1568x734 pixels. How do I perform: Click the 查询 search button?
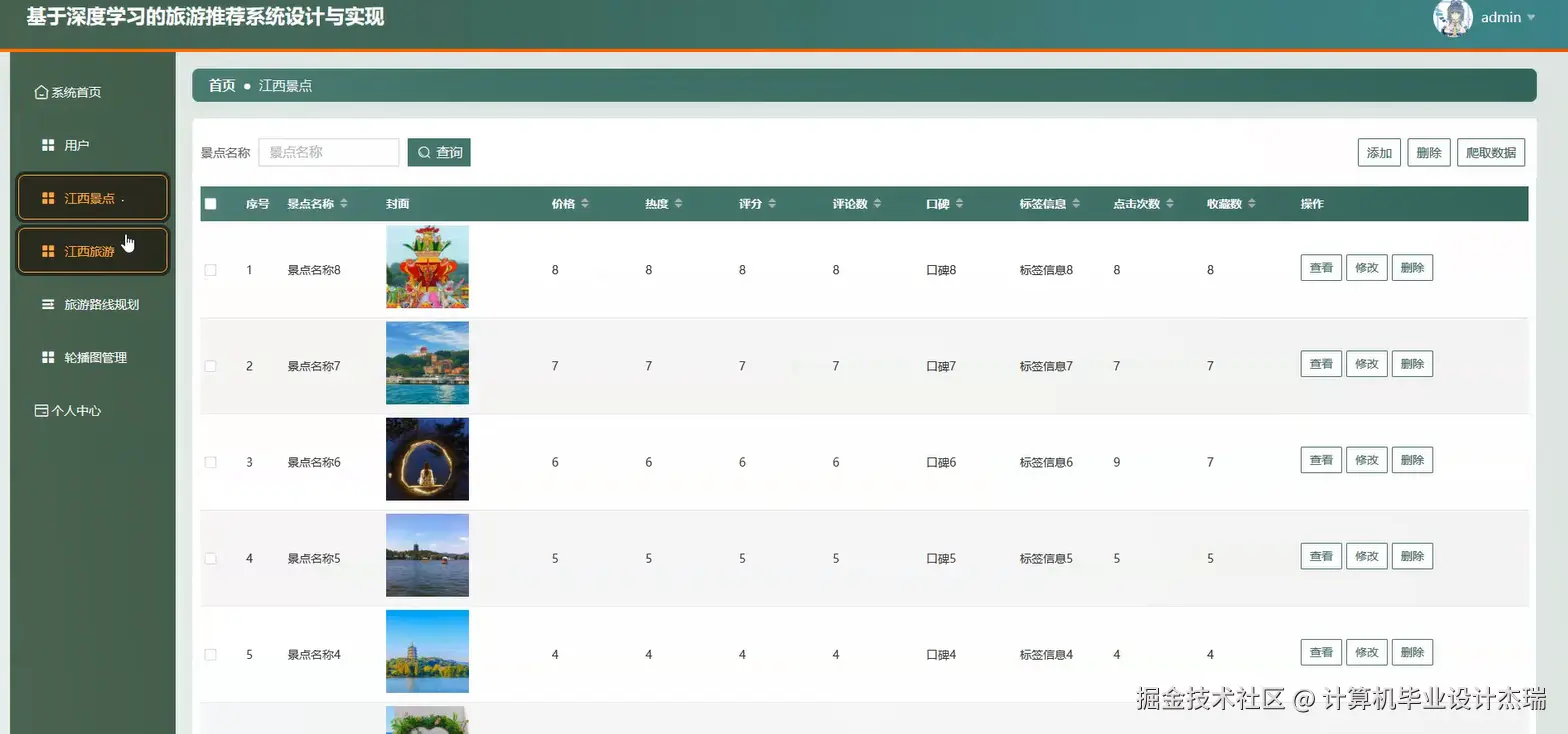pyautogui.click(x=439, y=152)
